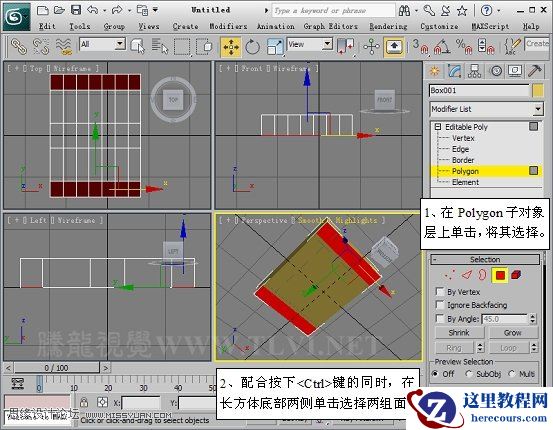Select the Element sub-object selection icon
The width and height of the screenshot is (553, 430).
516,275
